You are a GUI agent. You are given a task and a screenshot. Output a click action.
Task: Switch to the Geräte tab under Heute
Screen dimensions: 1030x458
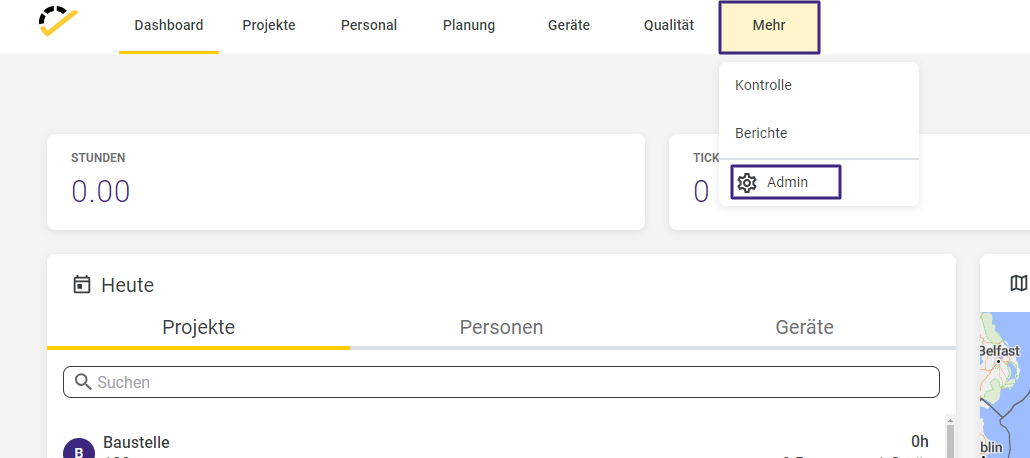[x=804, y=327]
